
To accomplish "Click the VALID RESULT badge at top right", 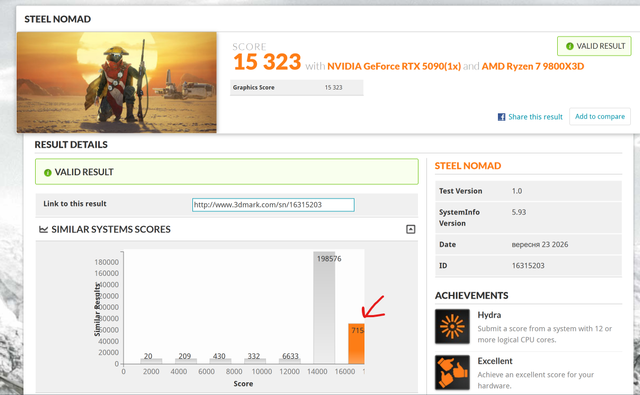I will (x=594, y=46).
